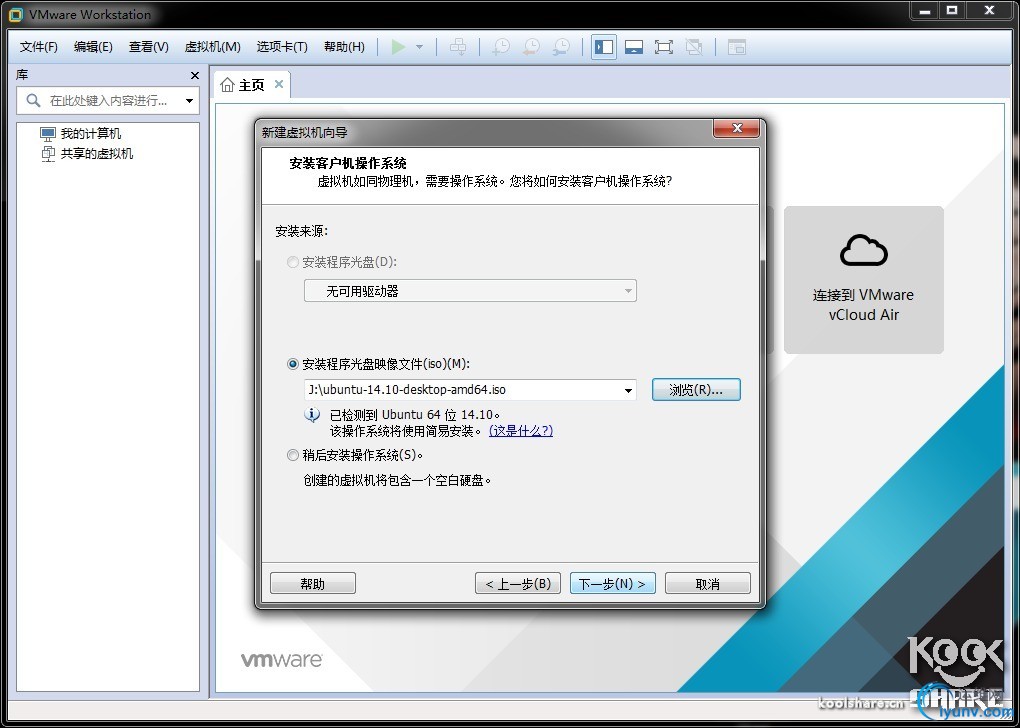Close the 主页 tab with its X
The image size is (1020, 728).
(278, 84)
